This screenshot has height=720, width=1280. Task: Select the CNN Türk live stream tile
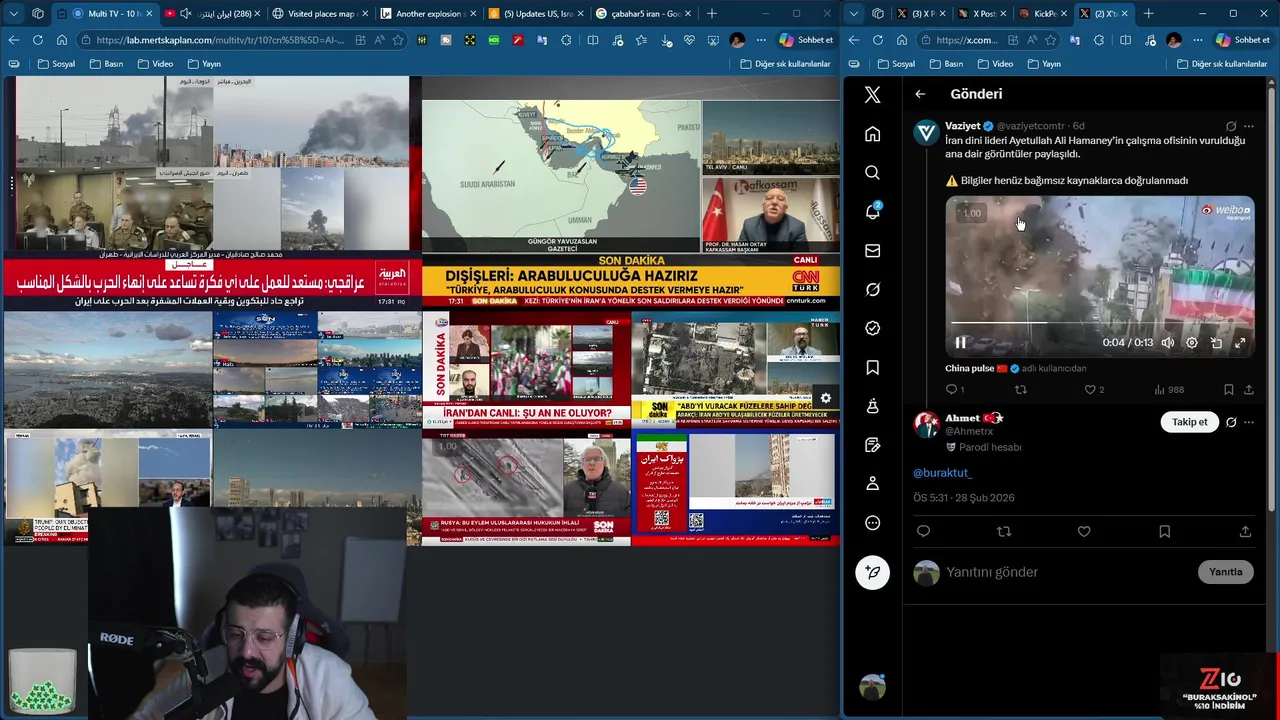pos(631,193)
